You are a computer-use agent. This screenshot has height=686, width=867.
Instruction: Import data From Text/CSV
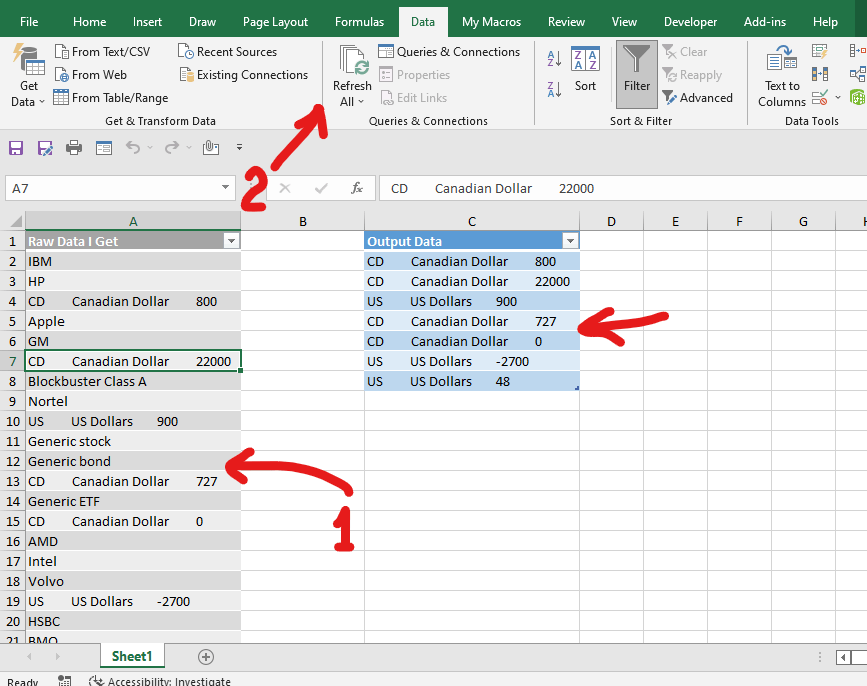[102, 51]
